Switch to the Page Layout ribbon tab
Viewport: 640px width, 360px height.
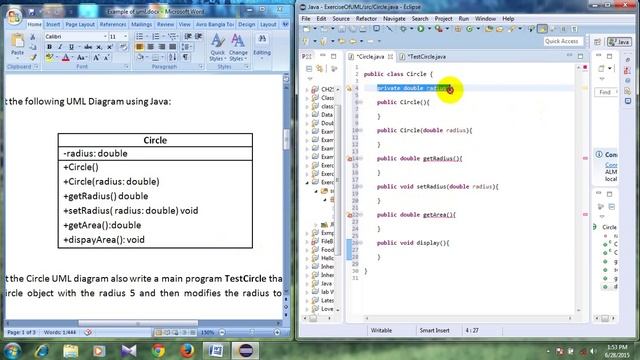(80, 24)
